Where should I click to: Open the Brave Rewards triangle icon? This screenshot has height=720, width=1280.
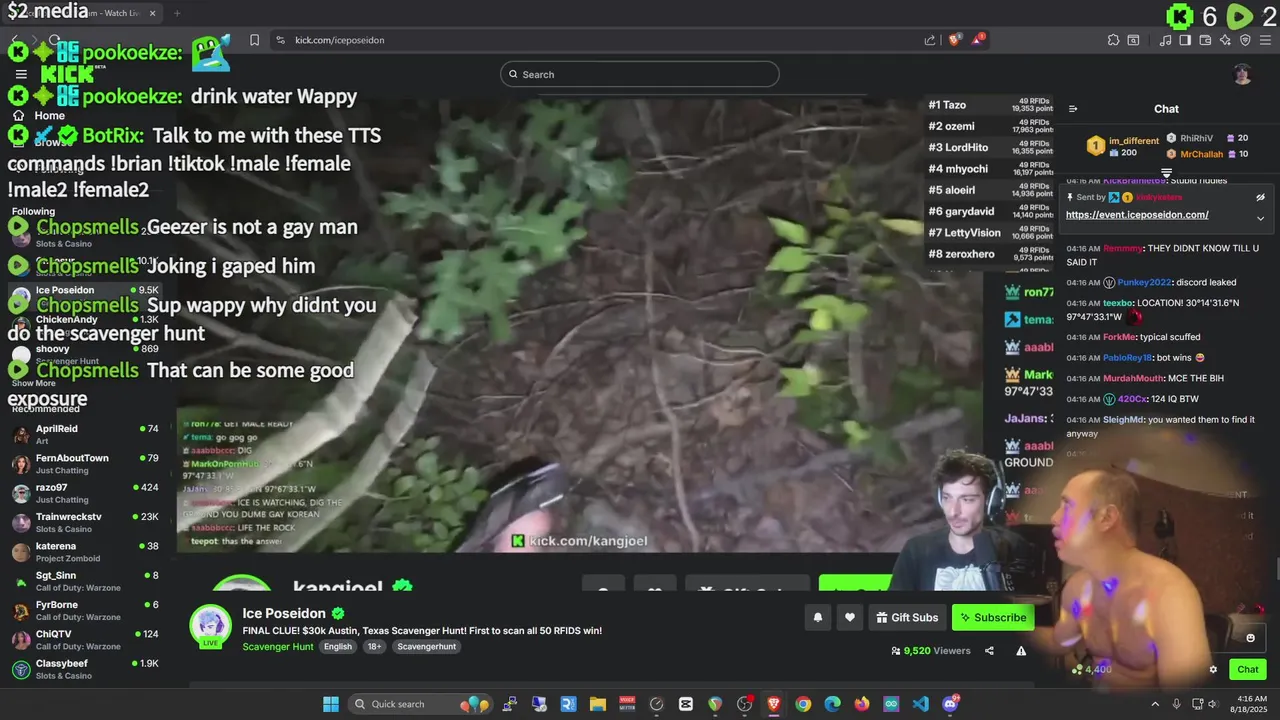[978, 40]
